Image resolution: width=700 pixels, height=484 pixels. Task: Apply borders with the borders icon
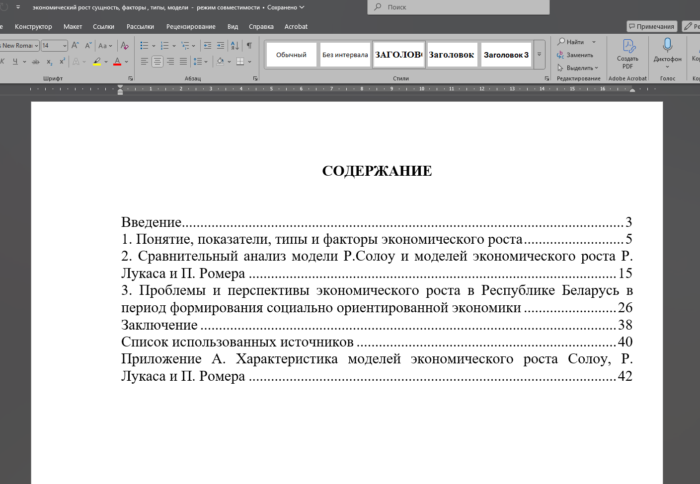[x=240, y=62]
